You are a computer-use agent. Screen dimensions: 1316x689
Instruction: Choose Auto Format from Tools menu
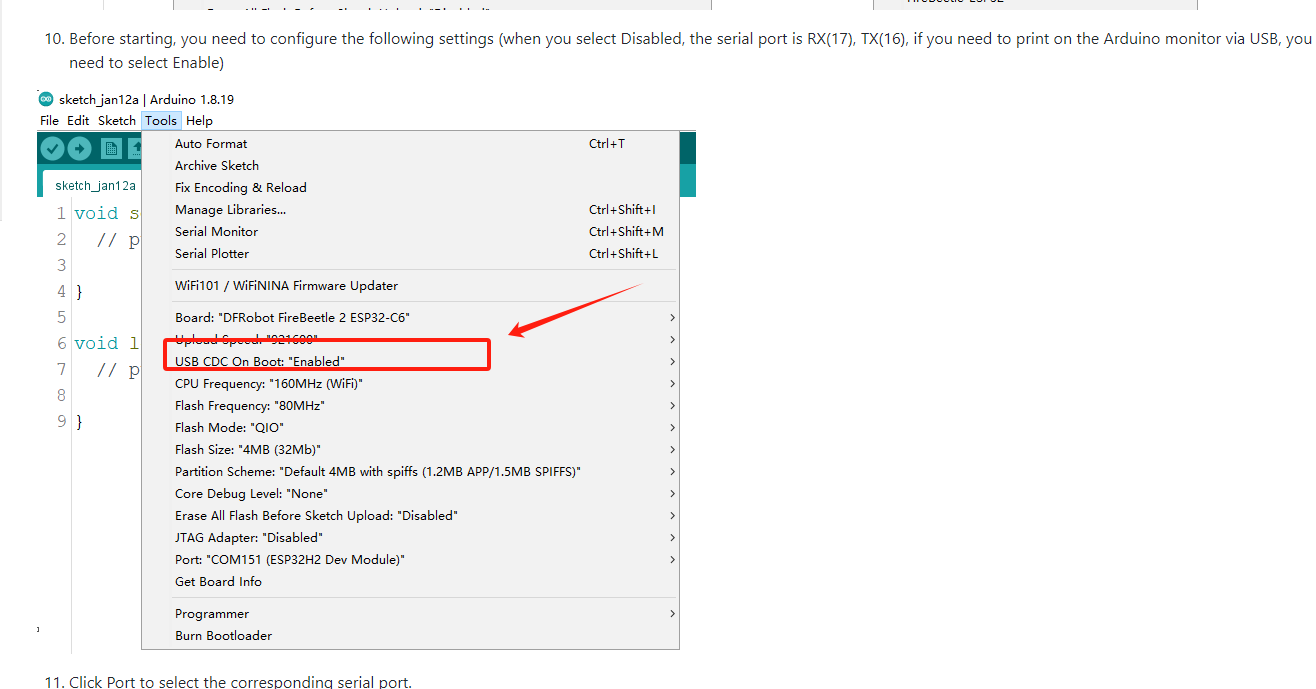pyautogui.click(x=411, y=144)
